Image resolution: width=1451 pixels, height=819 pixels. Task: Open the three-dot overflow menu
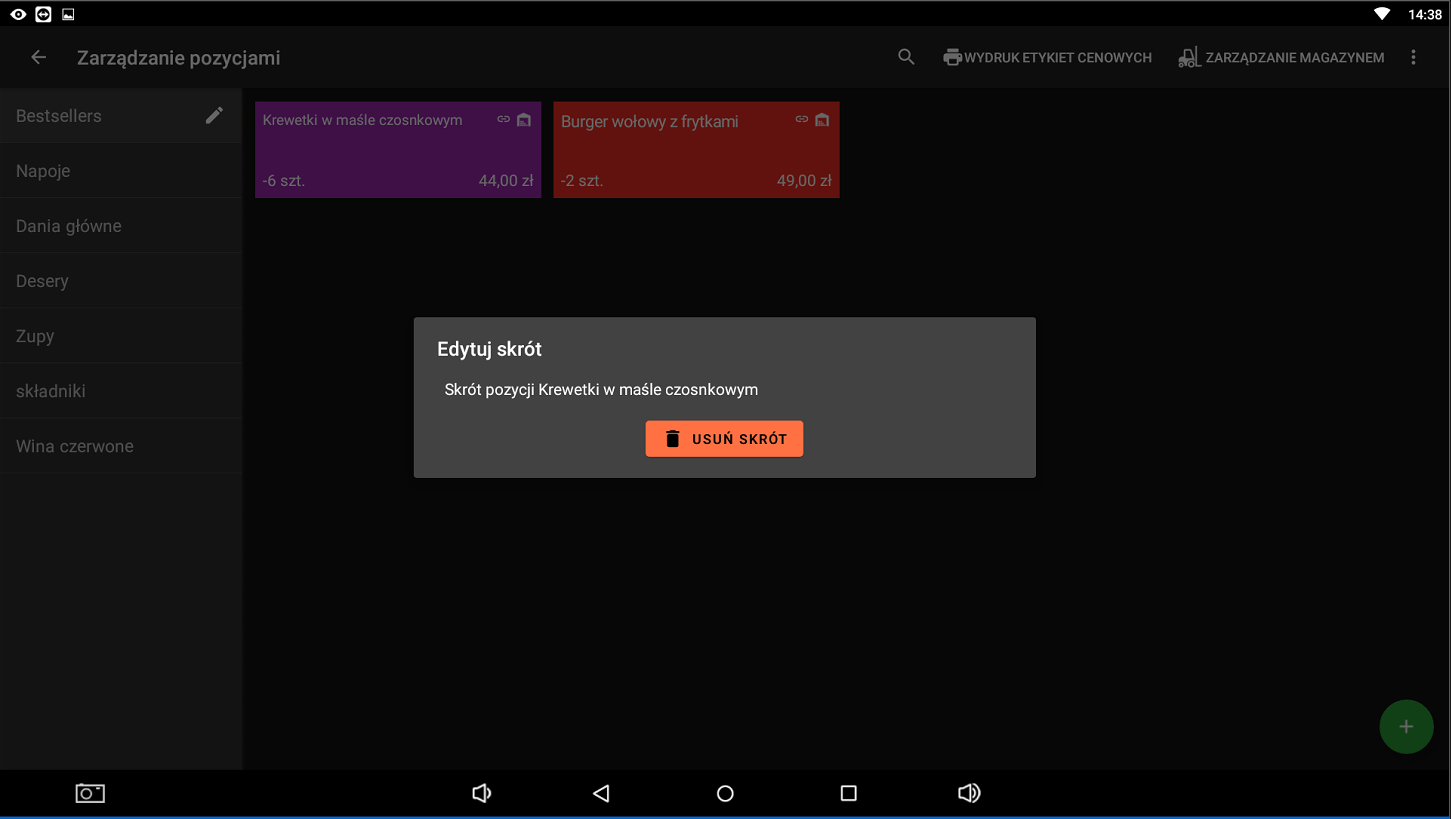click(x=1413, y=57)
